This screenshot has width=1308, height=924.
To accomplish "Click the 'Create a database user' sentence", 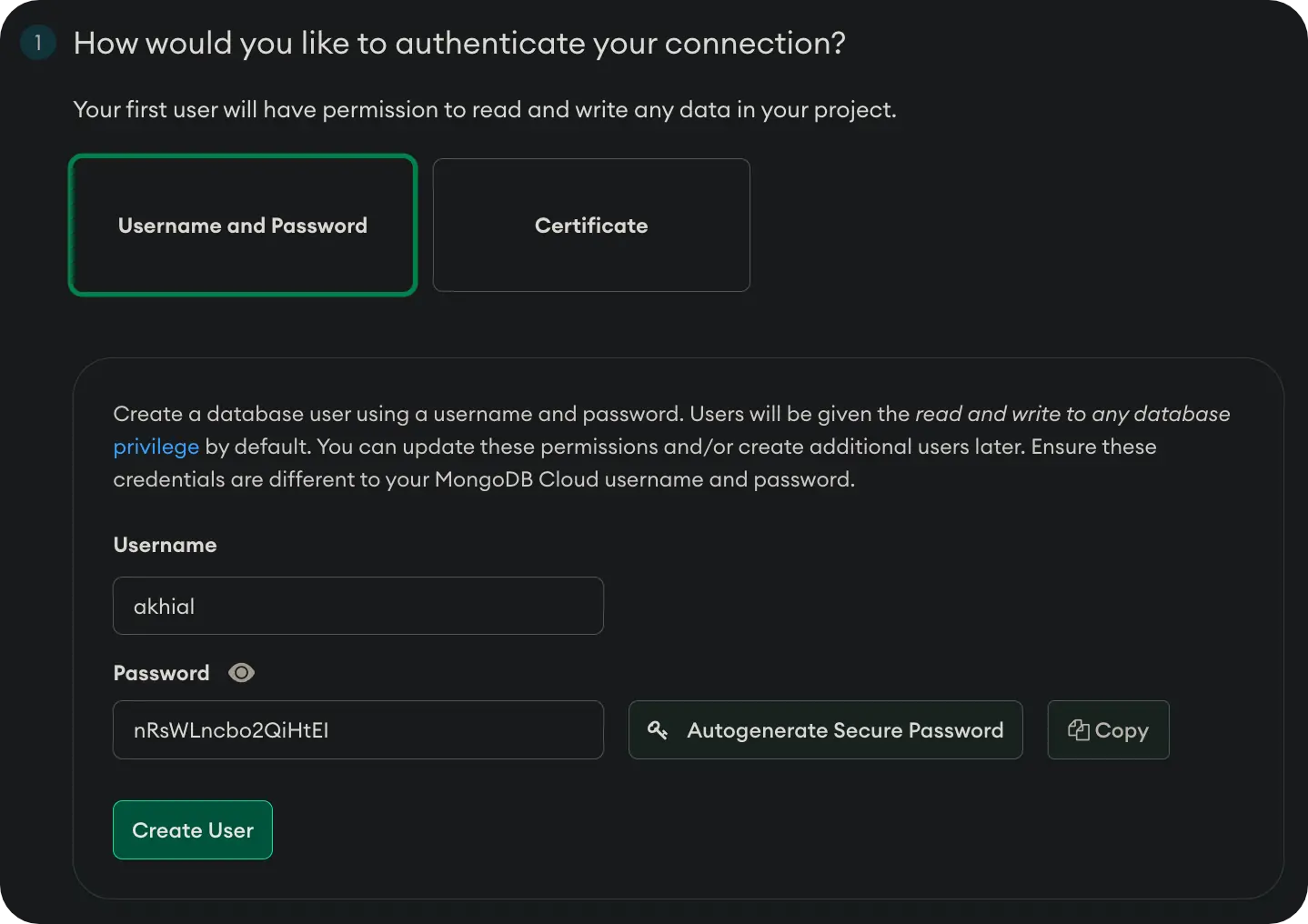I will point(400,414).
